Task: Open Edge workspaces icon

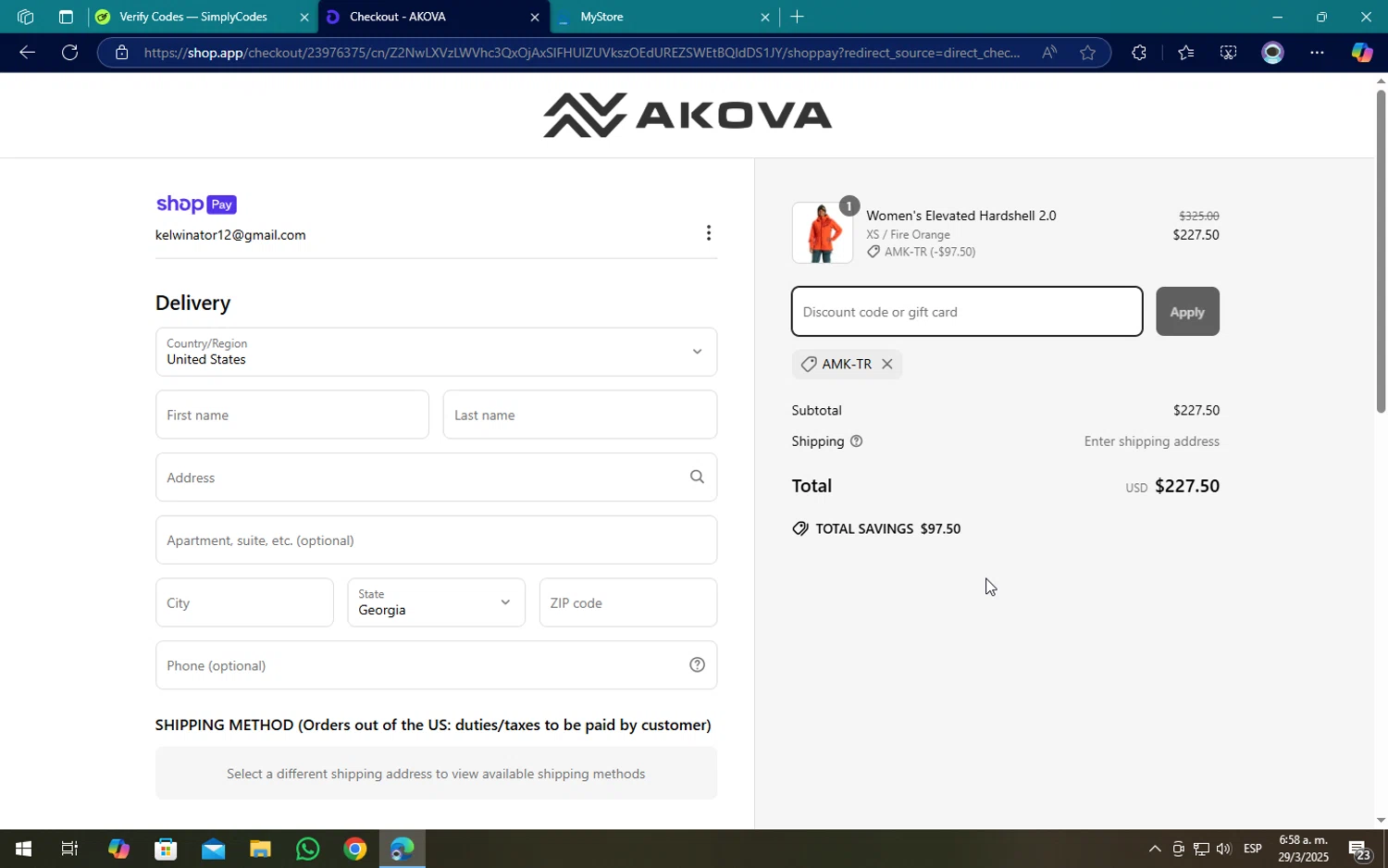Action: pyautogui.click(x=25, y=17)
